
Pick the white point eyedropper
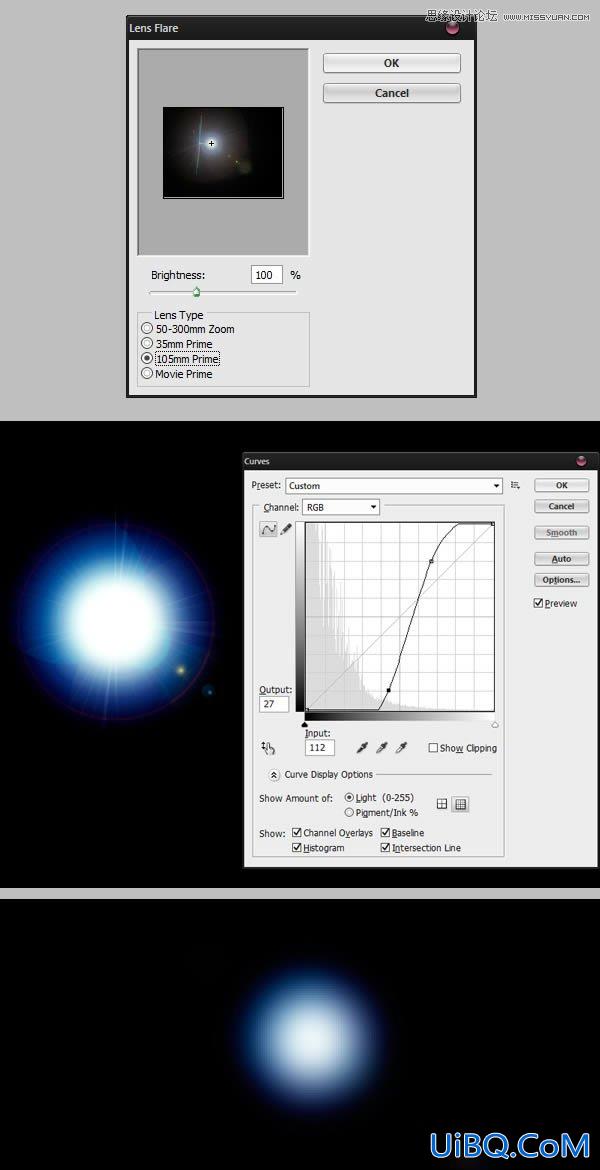click(401, 747)
